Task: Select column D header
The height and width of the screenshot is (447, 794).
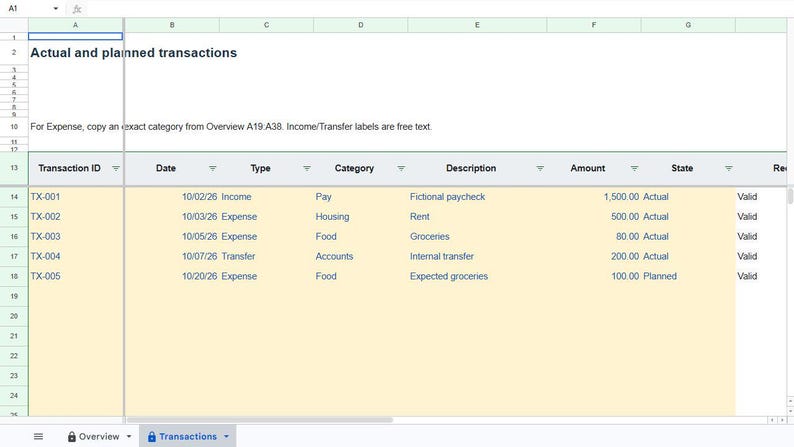Action: click(361, 25)
